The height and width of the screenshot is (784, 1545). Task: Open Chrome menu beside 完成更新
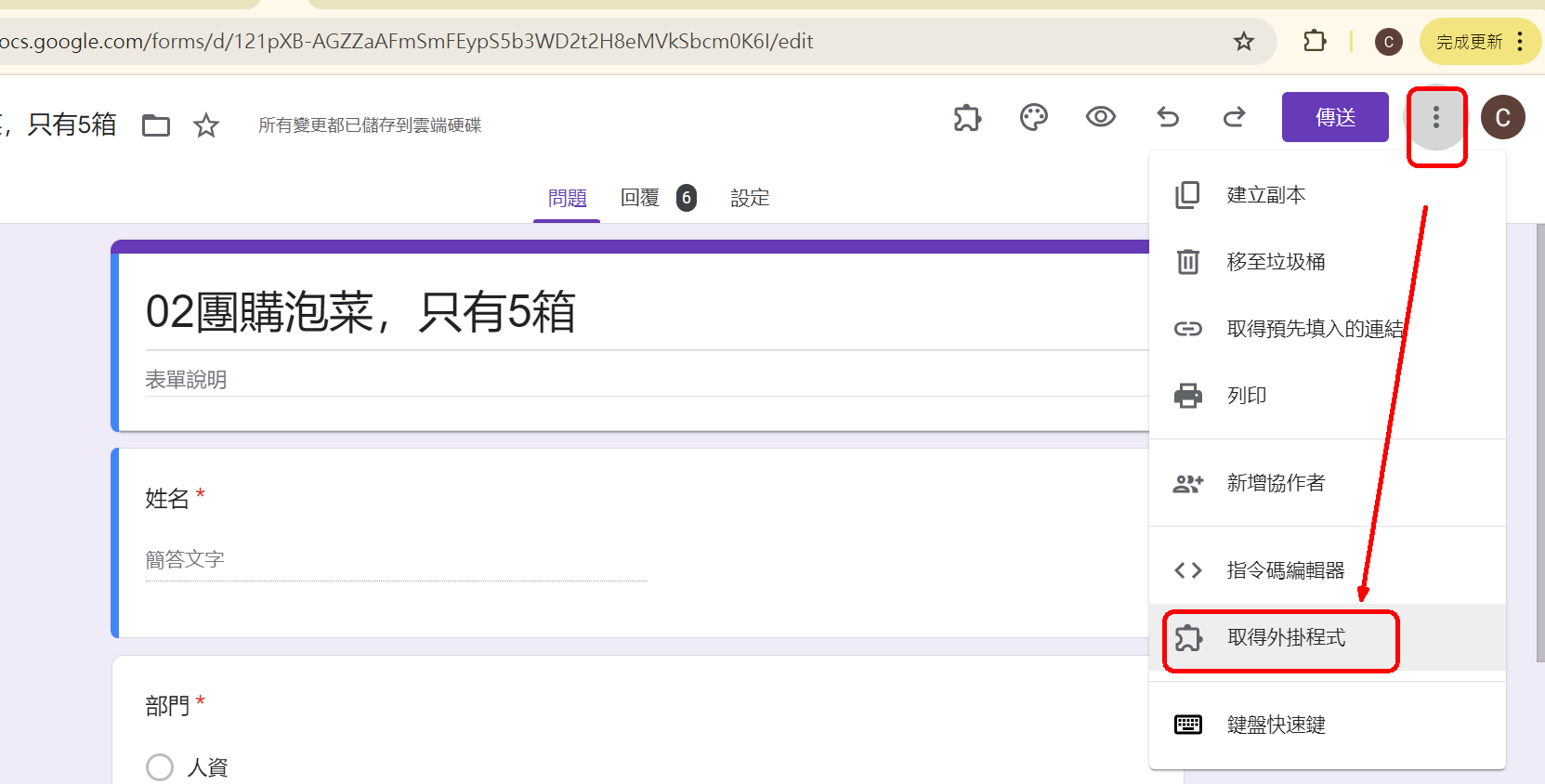pos(1520,42)
